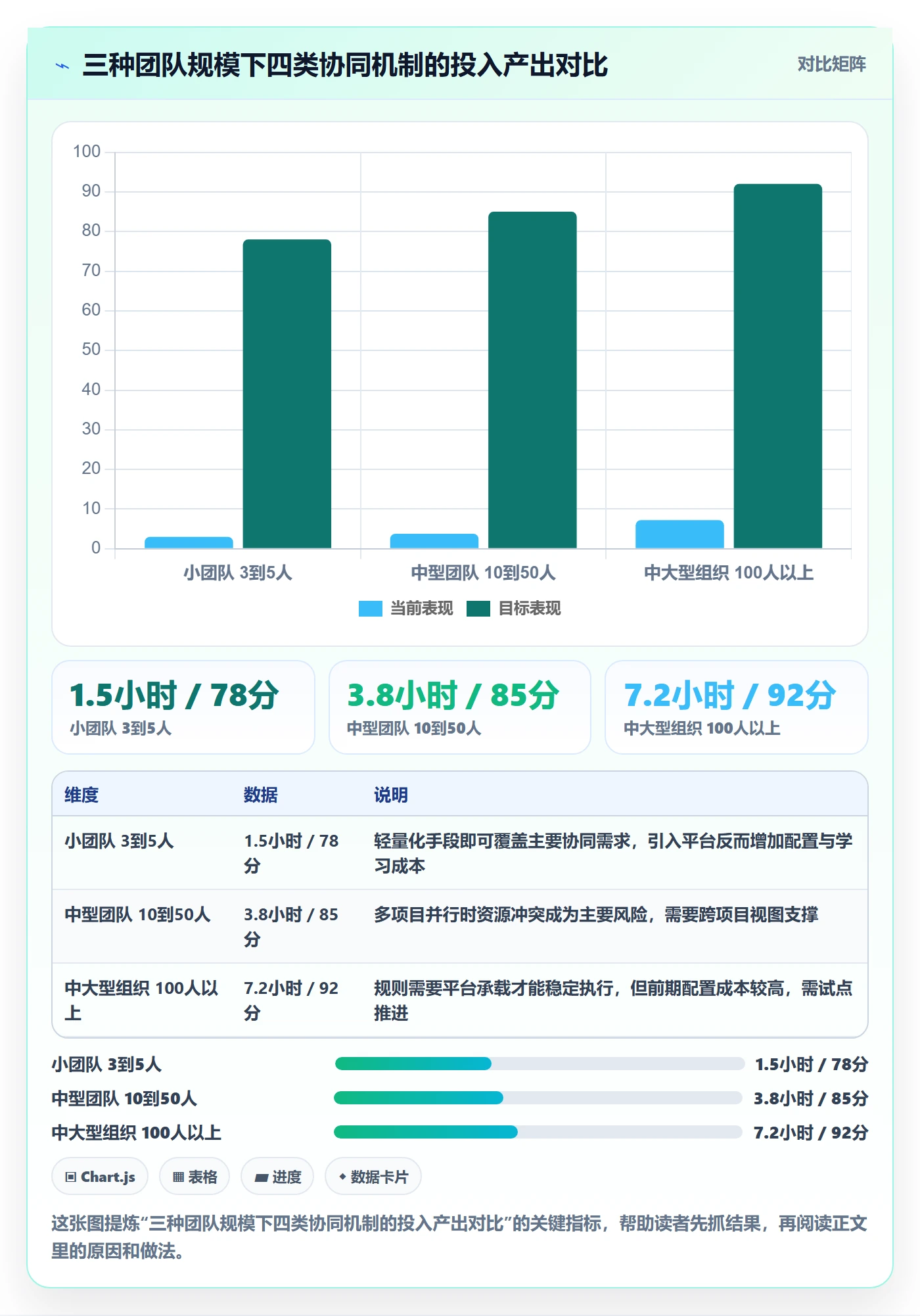
Task: Click the target bar for 中大型组织 100人以上
Action: click(x=778, y=366)
